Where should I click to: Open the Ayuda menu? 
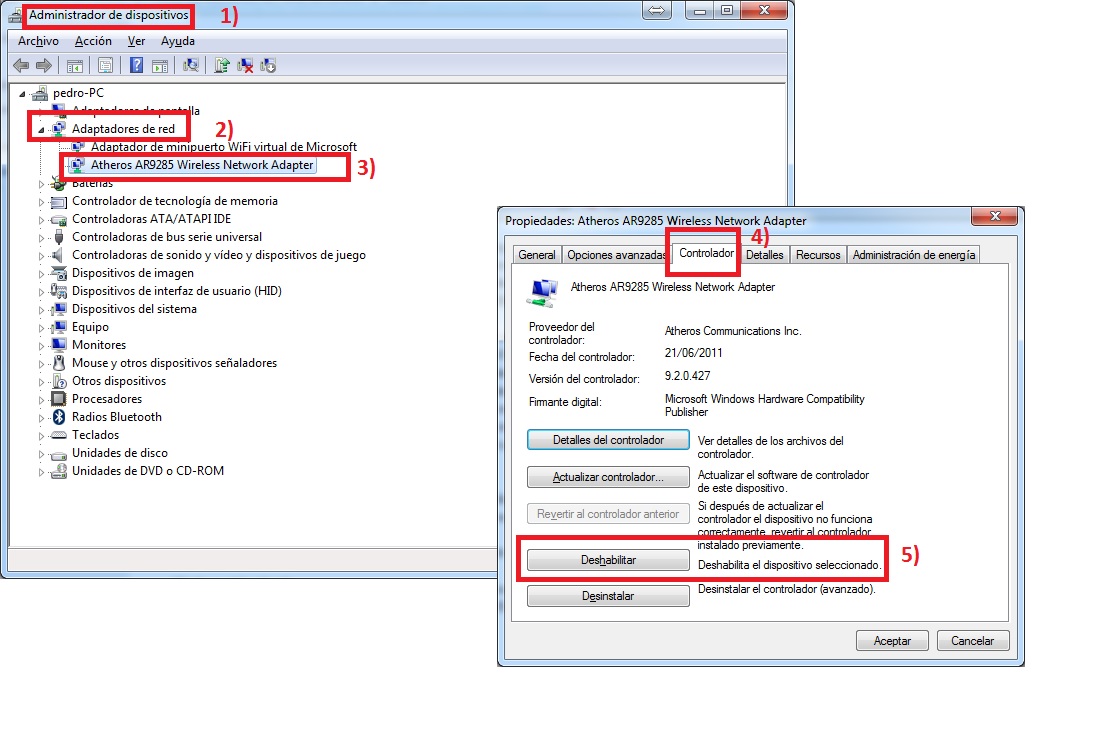pos(178,41)
